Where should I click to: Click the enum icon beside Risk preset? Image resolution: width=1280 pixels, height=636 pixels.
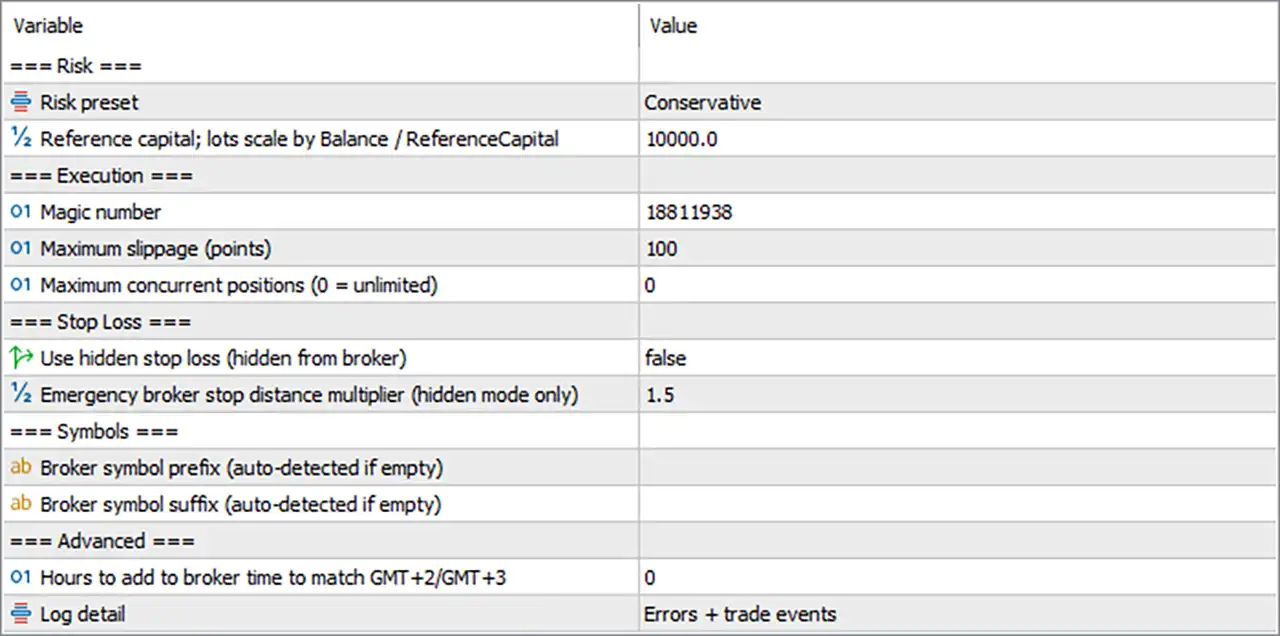coord(21,102)
